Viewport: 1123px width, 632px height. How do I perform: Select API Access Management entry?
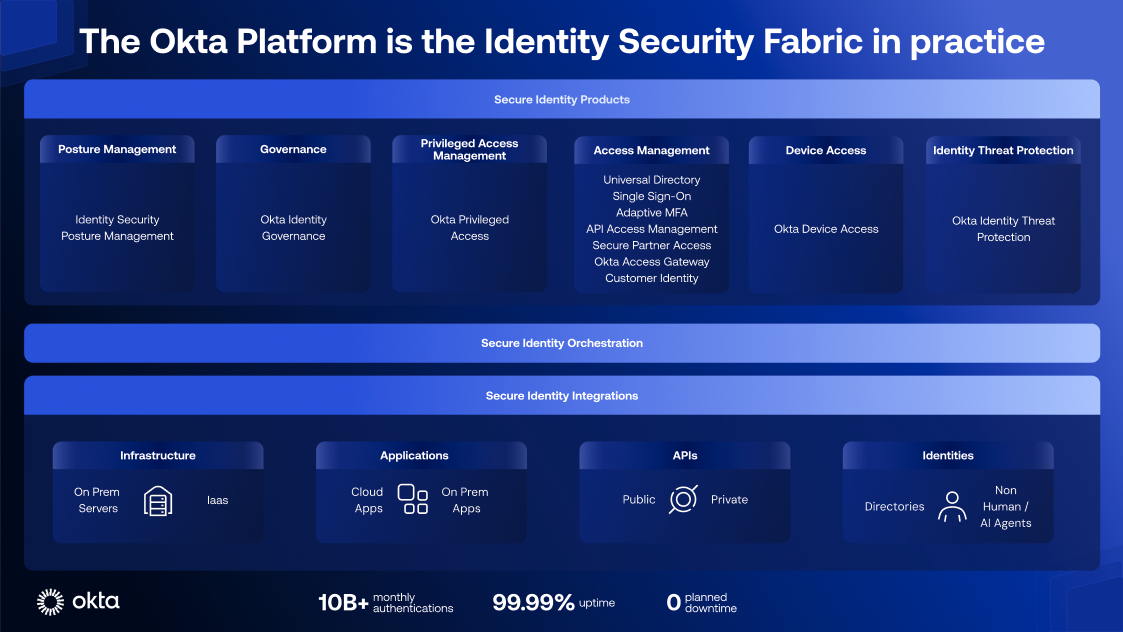click(x=651, y=229)
